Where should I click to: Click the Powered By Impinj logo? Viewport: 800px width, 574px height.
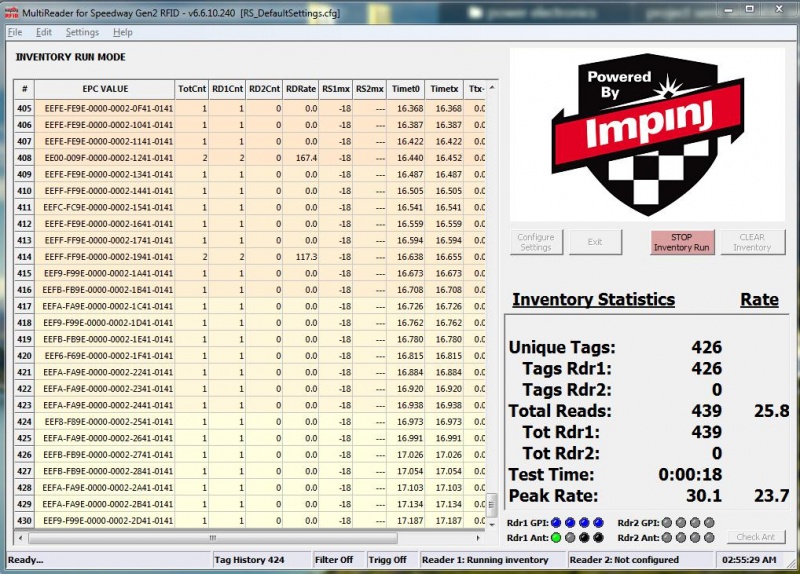click(647, 135)
